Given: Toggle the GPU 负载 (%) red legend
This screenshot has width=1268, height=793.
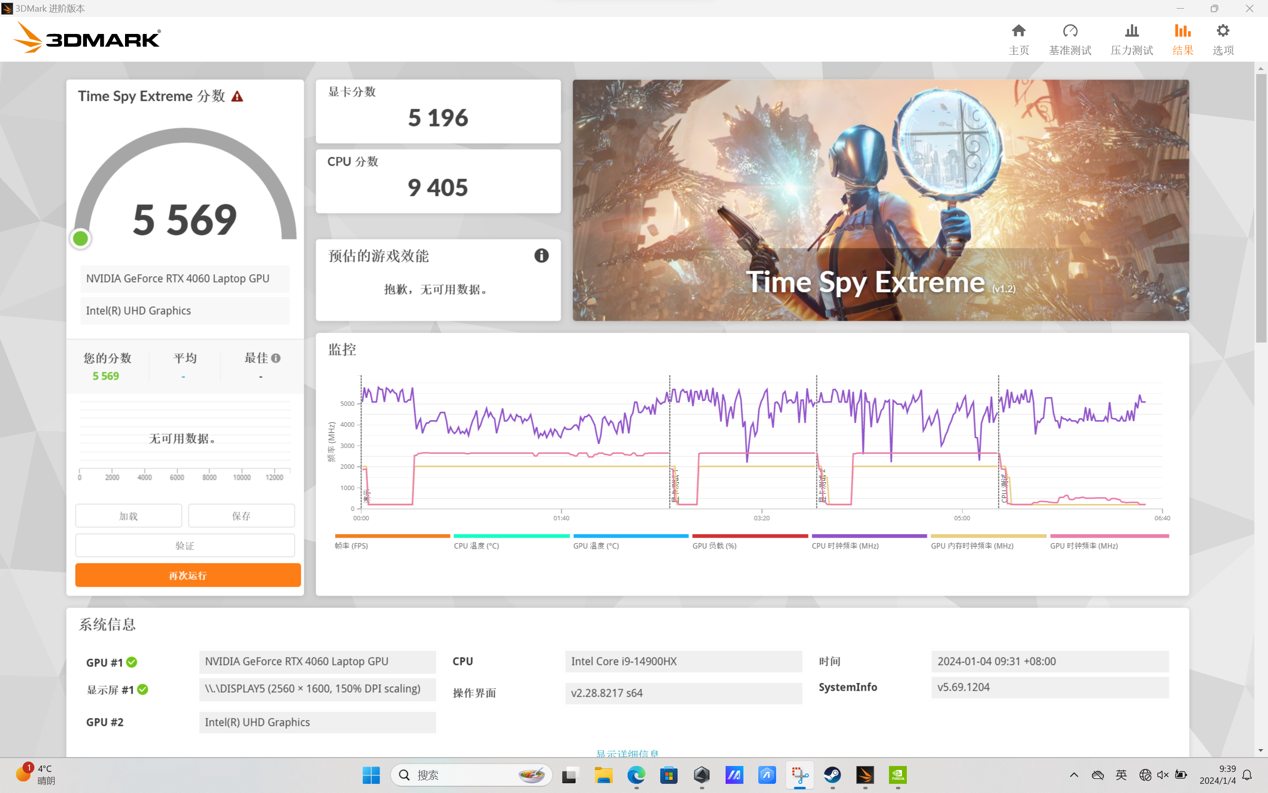Looking at the screenshot, I should click(749, 537).
